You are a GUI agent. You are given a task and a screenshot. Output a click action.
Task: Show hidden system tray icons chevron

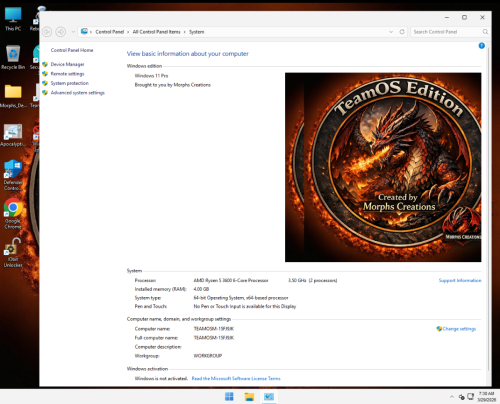pos(452,397)
